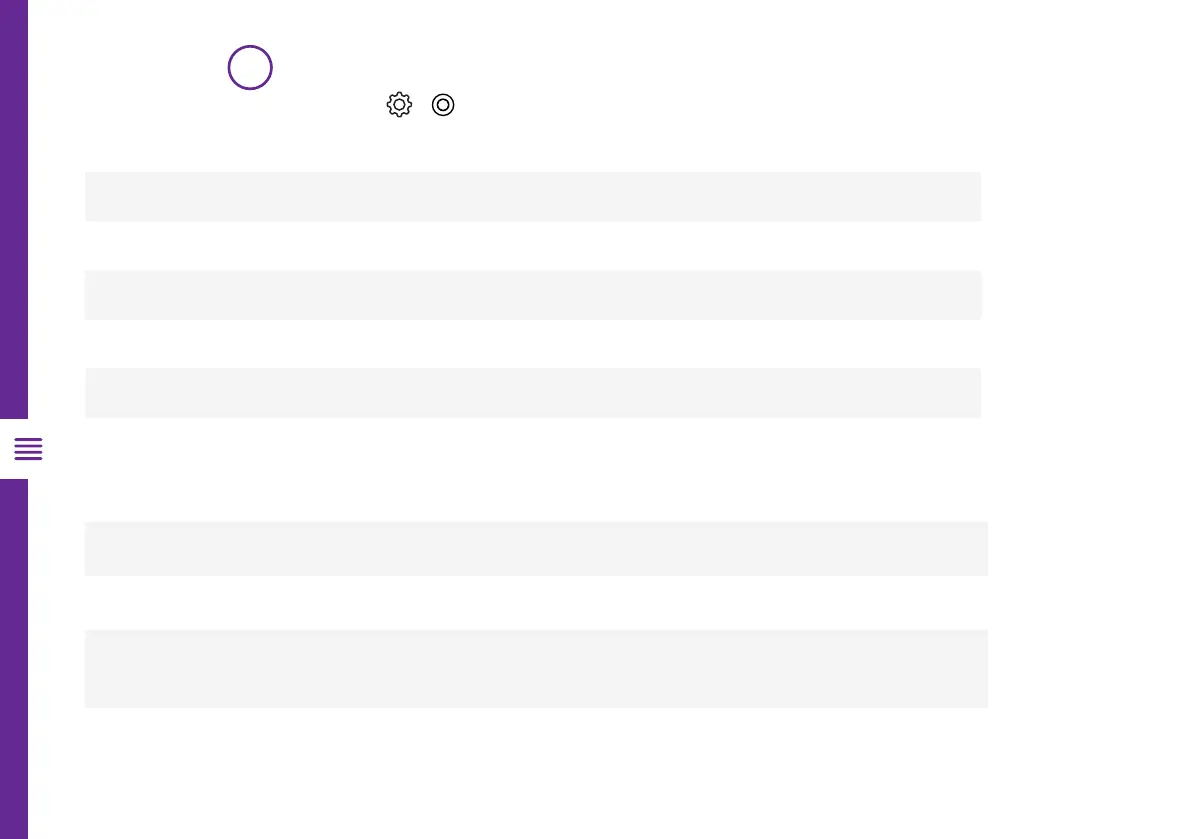Image resolution: width=1191 pixels, height=839 pixels.
Task: Click the purple sidebar strip below the hamburger
Action: click(14, 659)
